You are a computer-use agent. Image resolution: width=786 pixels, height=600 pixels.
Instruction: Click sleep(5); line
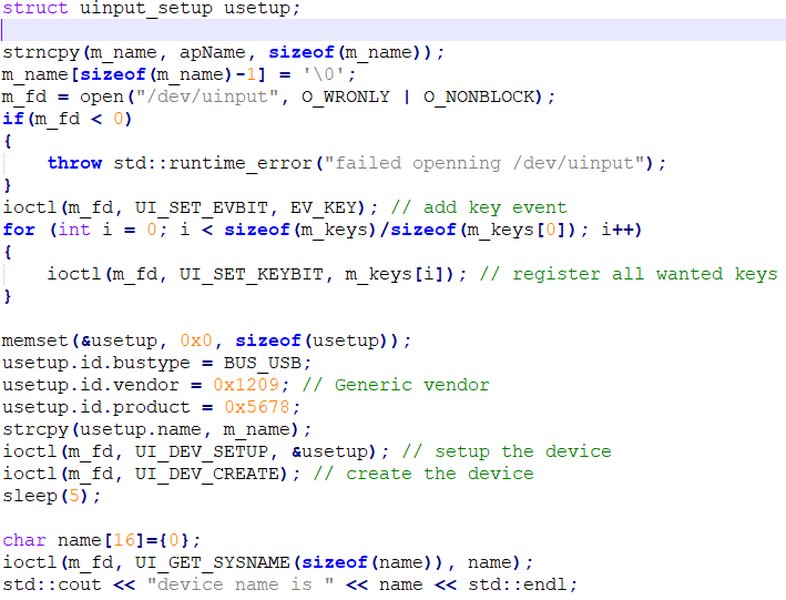point(52,496)
